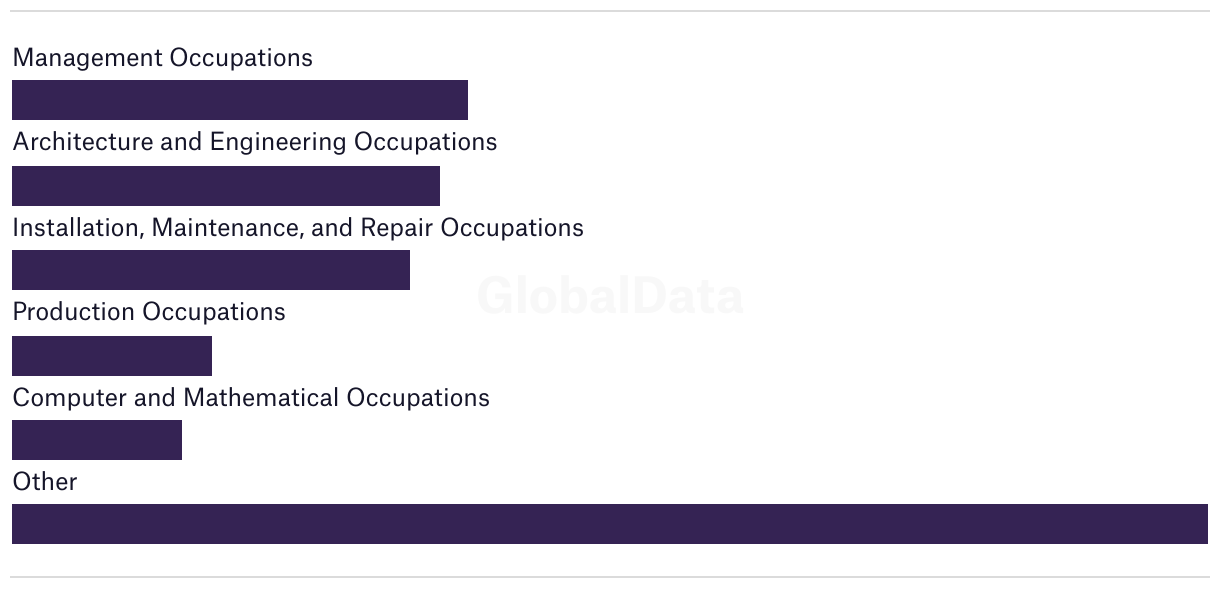
Task: Select the Architecture and Engineering Occupations bar
Action: pos(226,186)
